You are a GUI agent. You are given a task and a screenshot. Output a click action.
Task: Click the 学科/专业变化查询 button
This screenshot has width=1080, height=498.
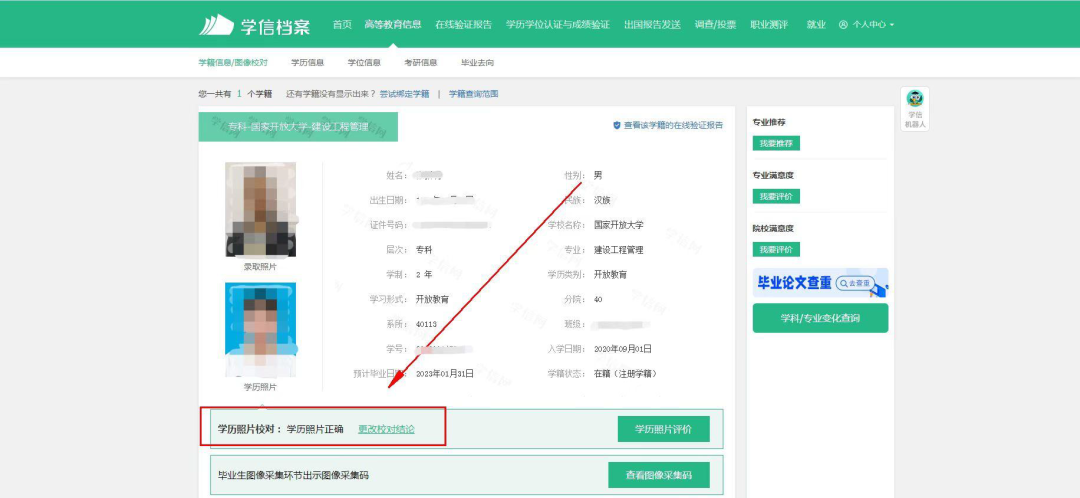pyautogui.click(x=820, y=318)
